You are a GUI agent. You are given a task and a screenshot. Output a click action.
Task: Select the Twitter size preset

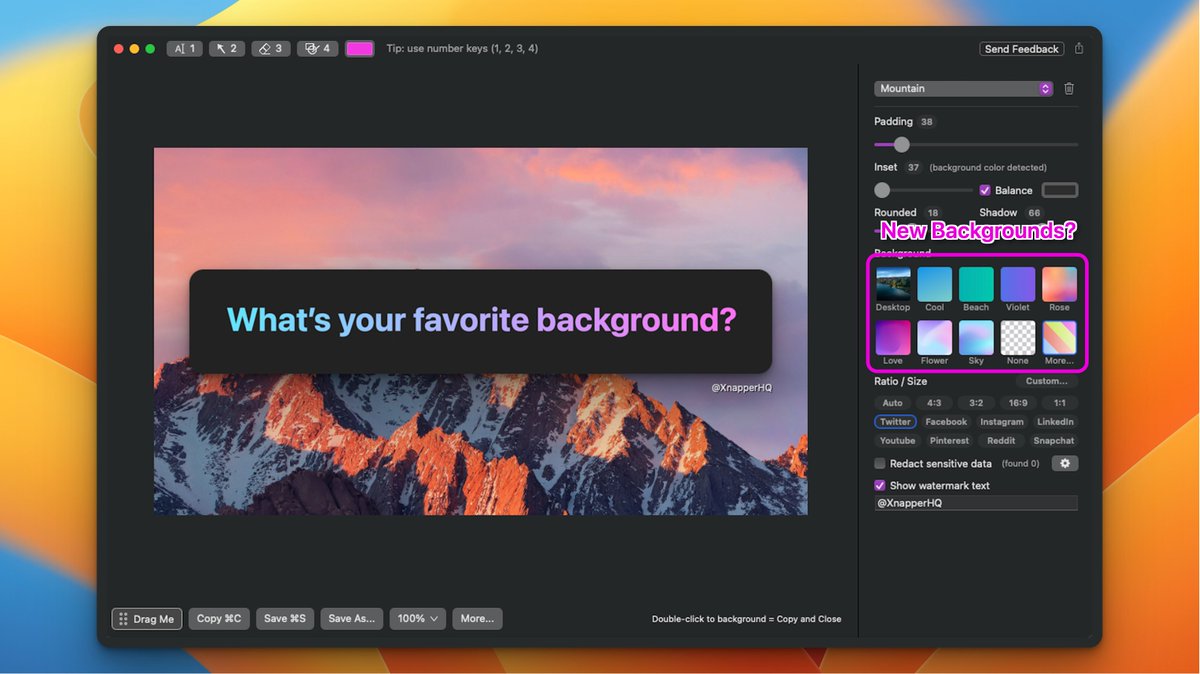896,422
